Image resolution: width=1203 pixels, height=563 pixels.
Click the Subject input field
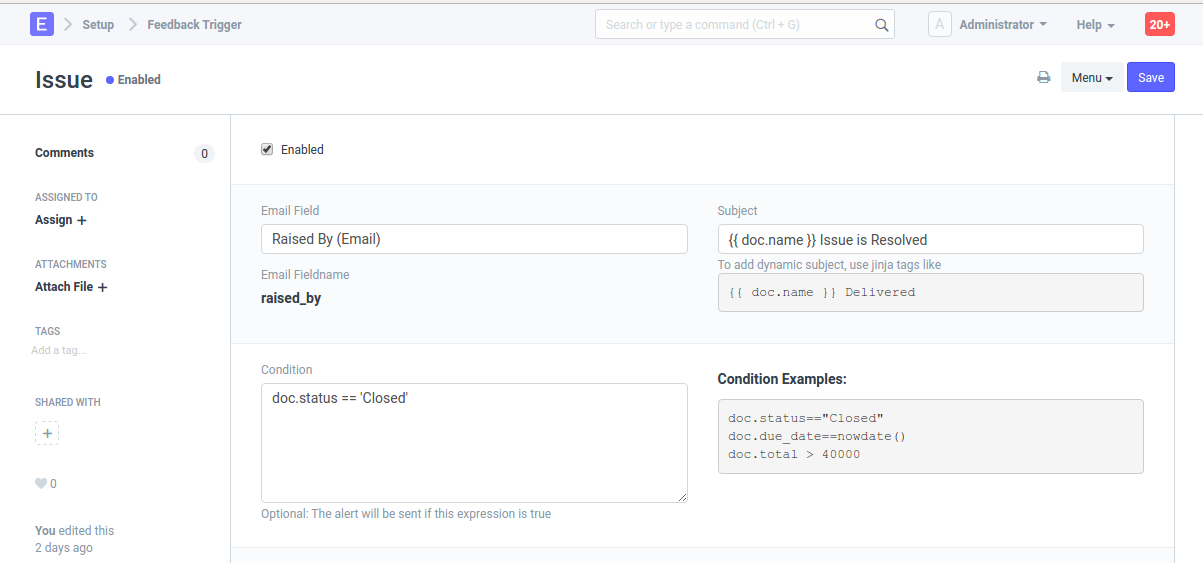pyautogui.click(x=930, y=240)
